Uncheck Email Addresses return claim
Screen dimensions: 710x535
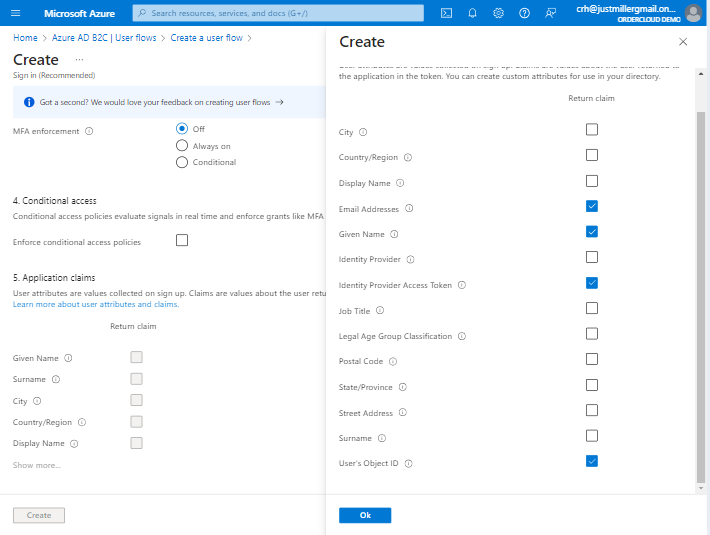pyautogui.click(x=592, y=206)
